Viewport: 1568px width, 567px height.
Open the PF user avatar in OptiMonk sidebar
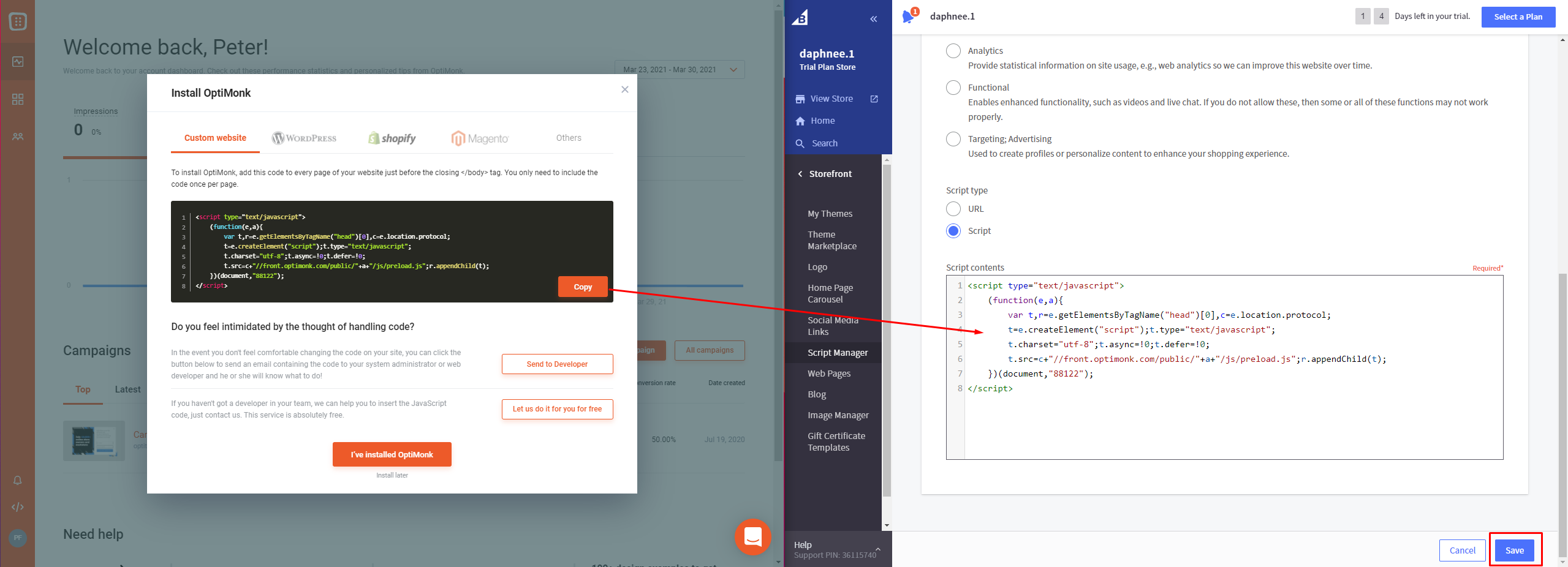tap(18, 538)
